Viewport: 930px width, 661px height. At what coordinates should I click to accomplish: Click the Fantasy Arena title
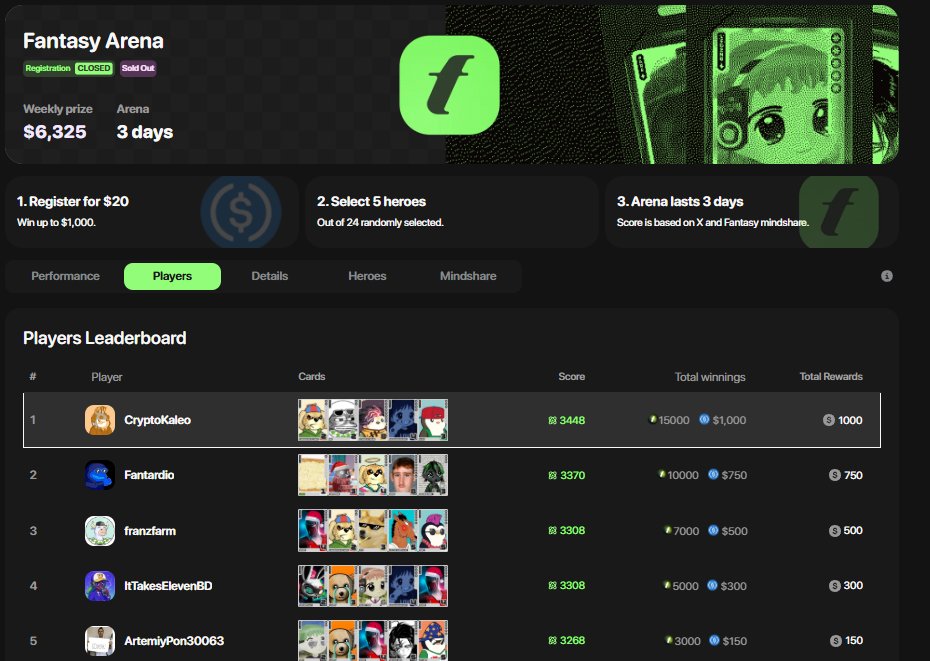(93, 41)
